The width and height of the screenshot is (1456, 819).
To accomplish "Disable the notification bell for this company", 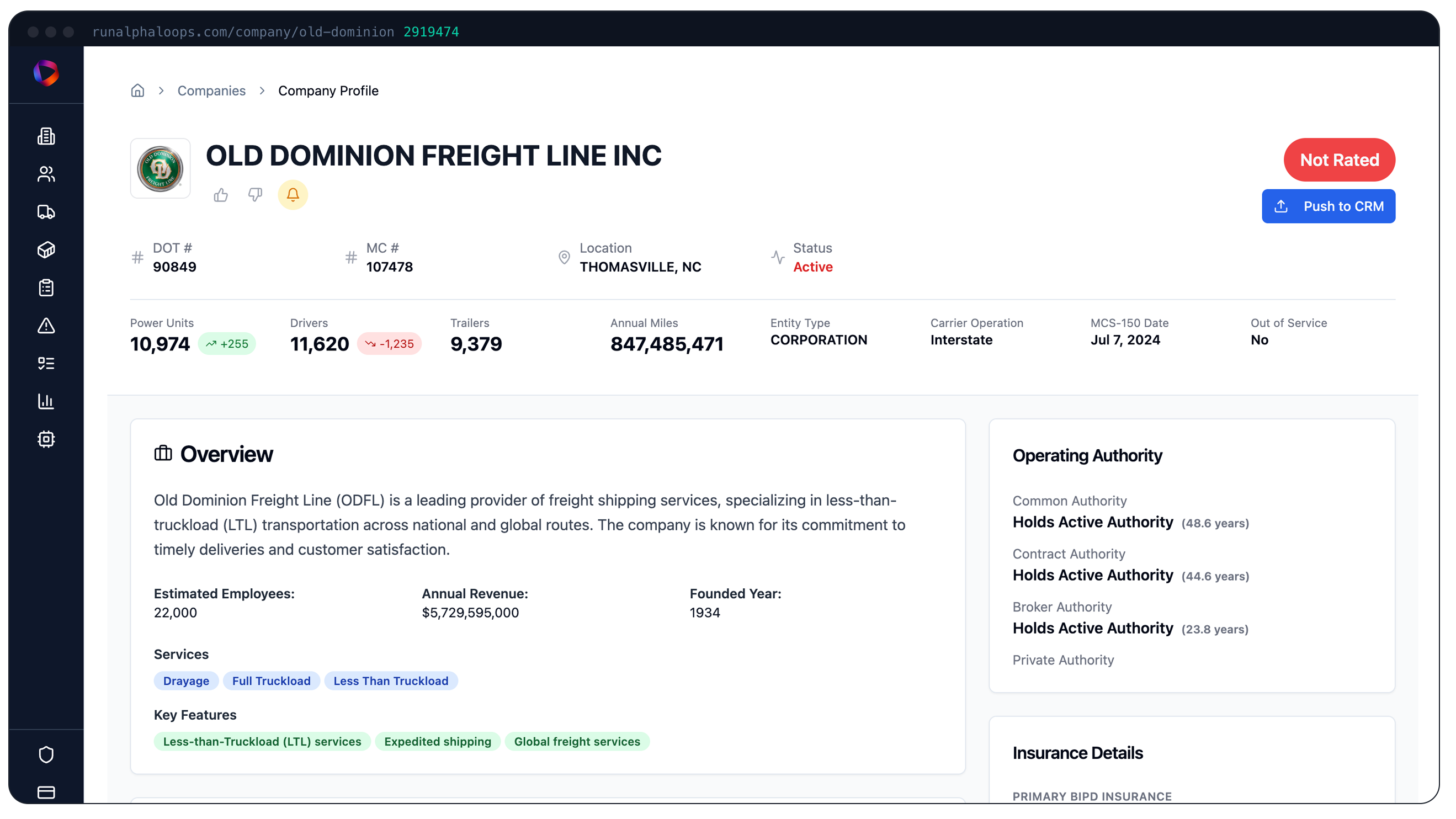I will (292, 195).
